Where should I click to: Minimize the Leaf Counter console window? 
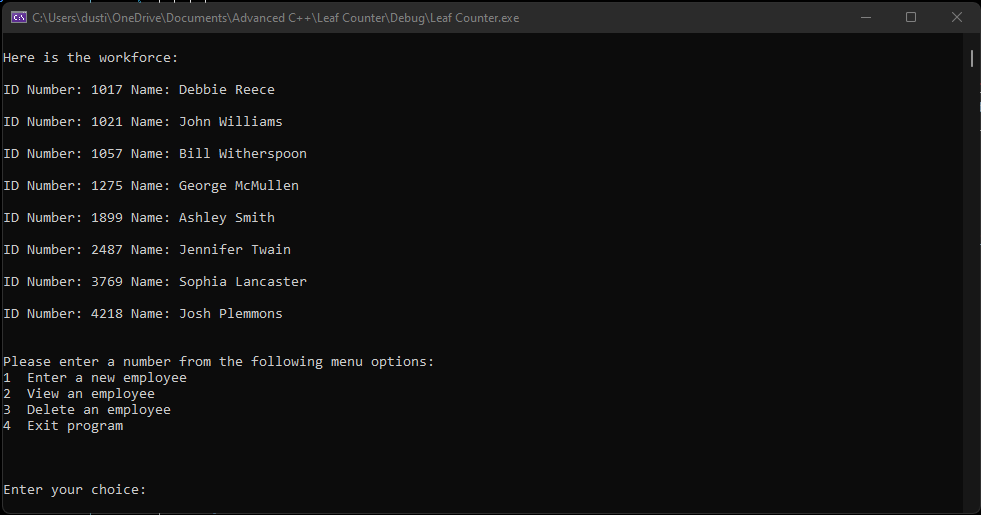[864, 17]
